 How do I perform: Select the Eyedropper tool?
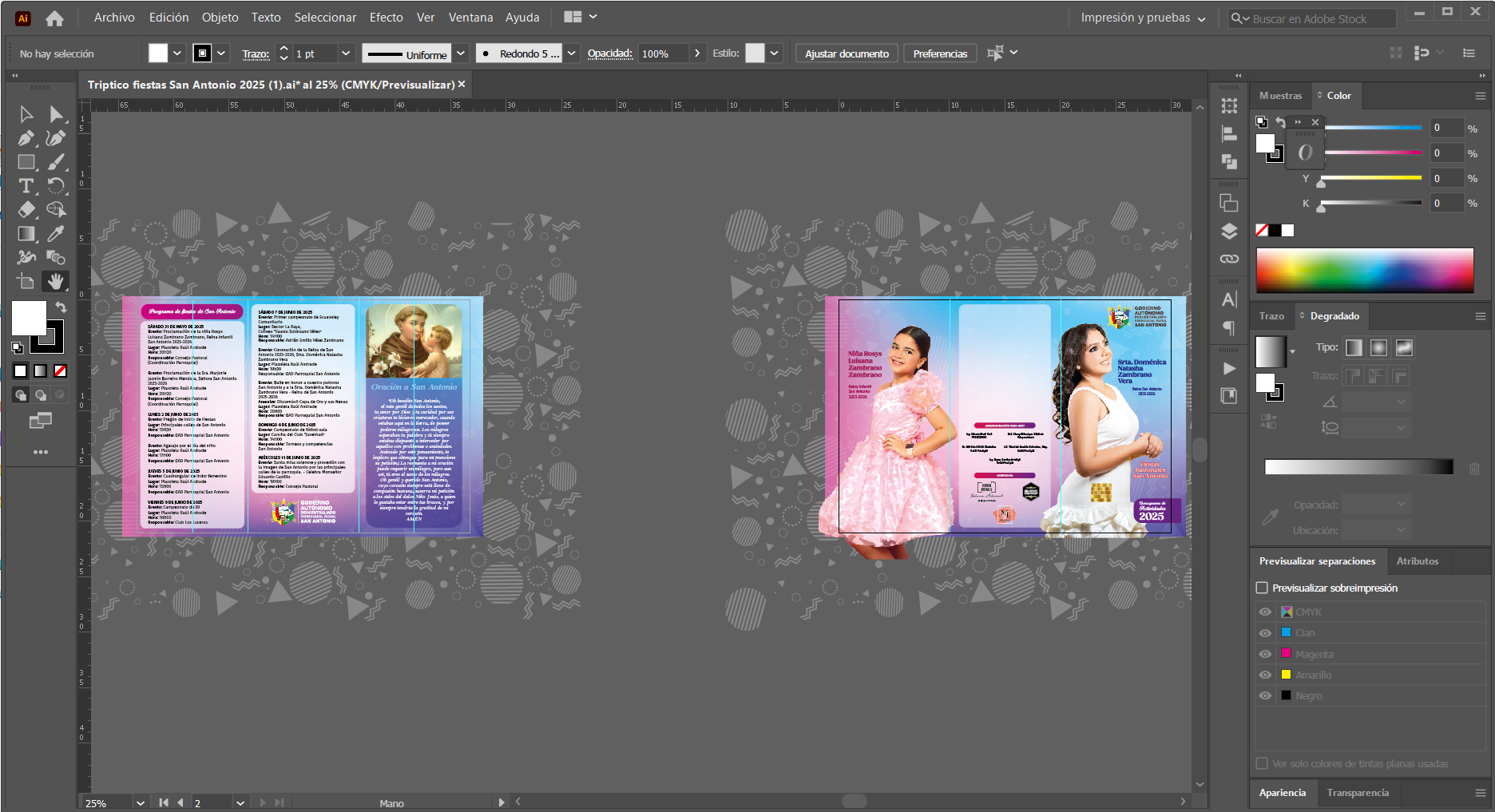(55, 233)
